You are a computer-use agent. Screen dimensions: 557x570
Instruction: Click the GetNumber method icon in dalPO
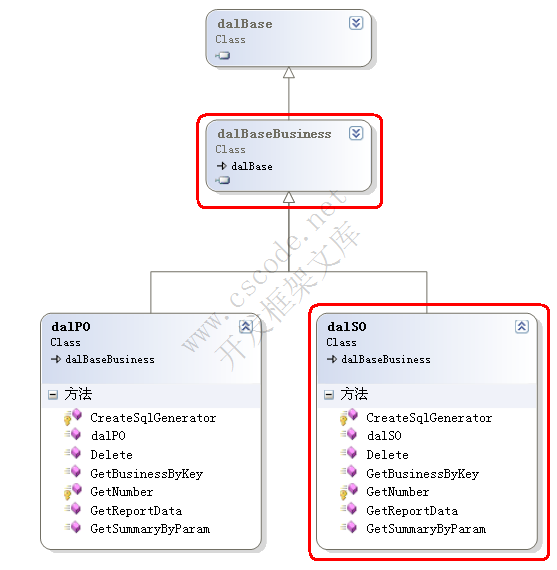(x=73, y=491)
